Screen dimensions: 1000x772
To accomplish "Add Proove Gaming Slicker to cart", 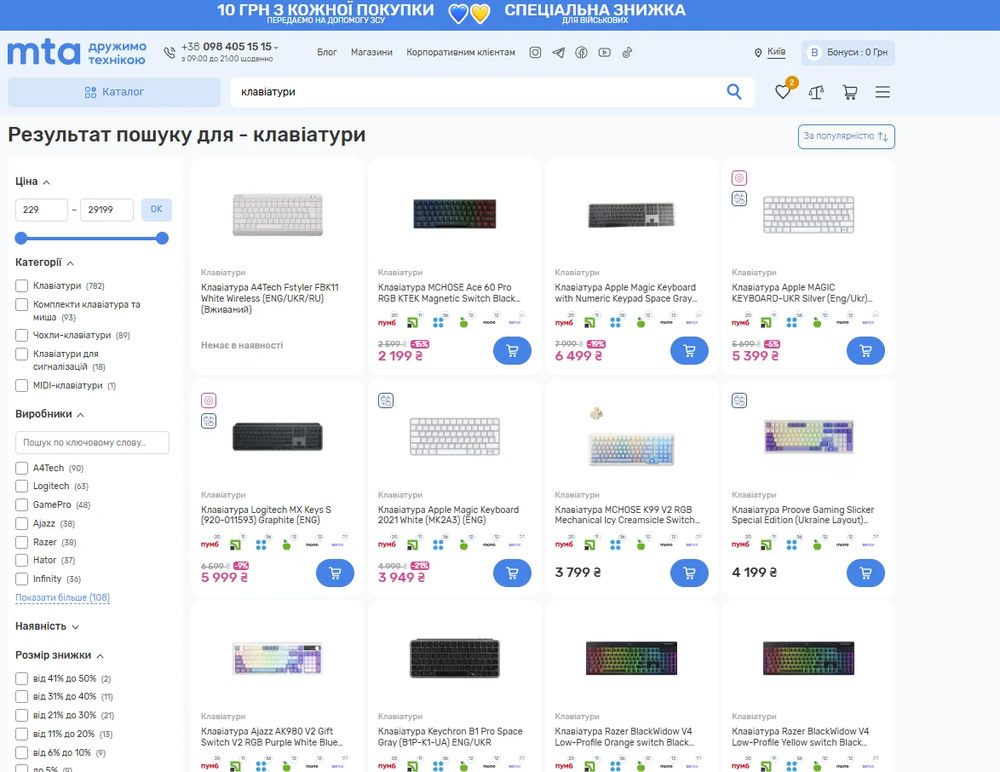I will point(865,573).
